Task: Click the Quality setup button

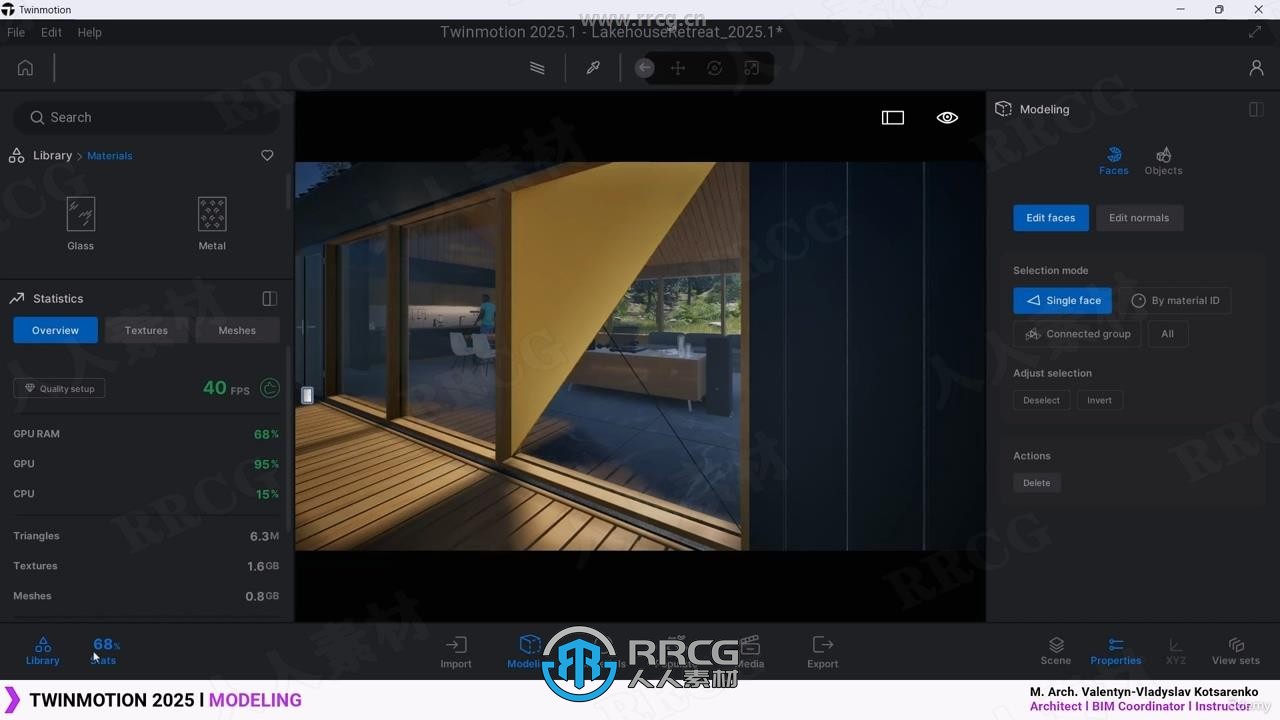Action: (59, 388)
